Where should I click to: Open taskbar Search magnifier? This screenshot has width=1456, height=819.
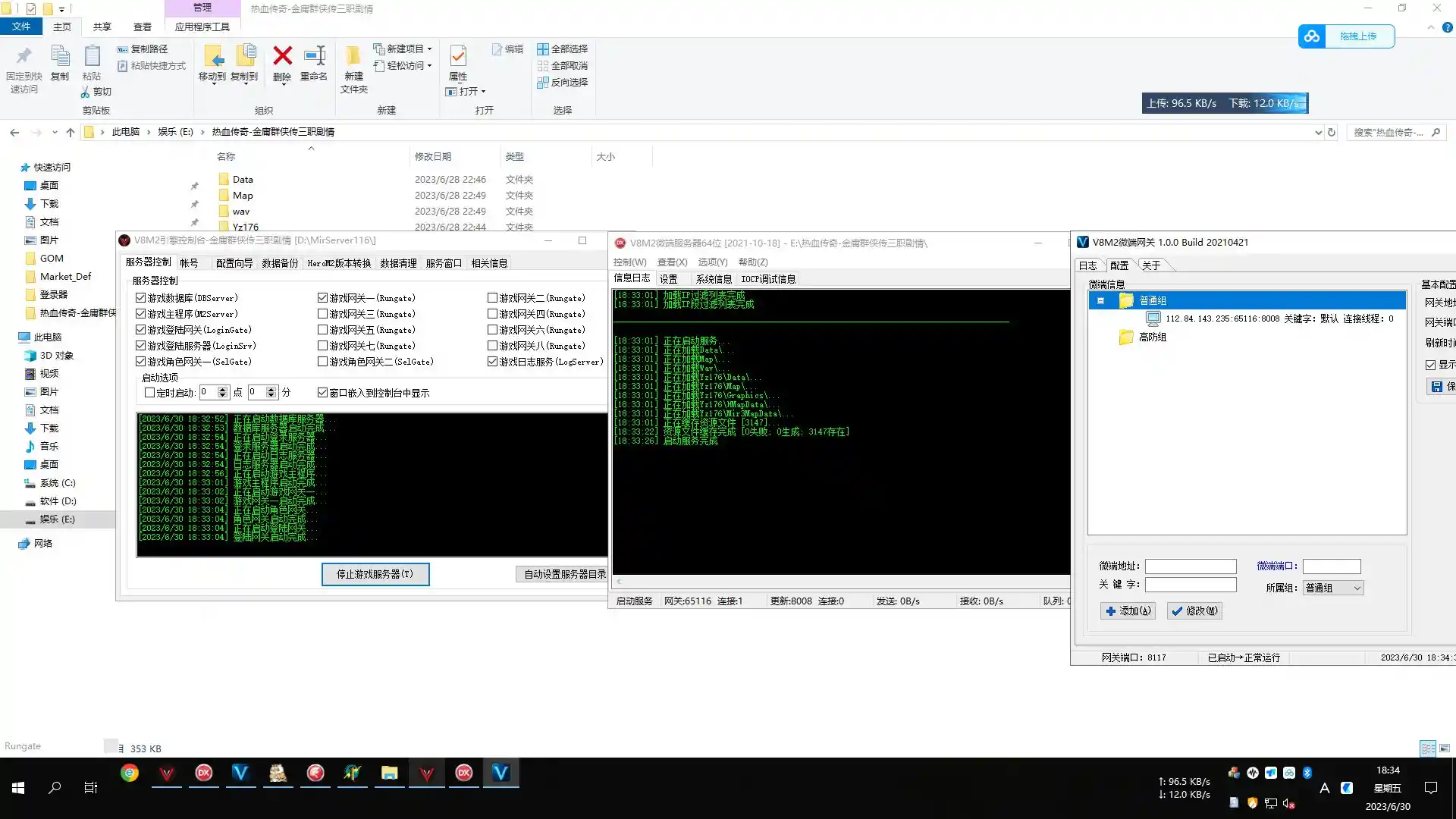[x=55, y=788]
